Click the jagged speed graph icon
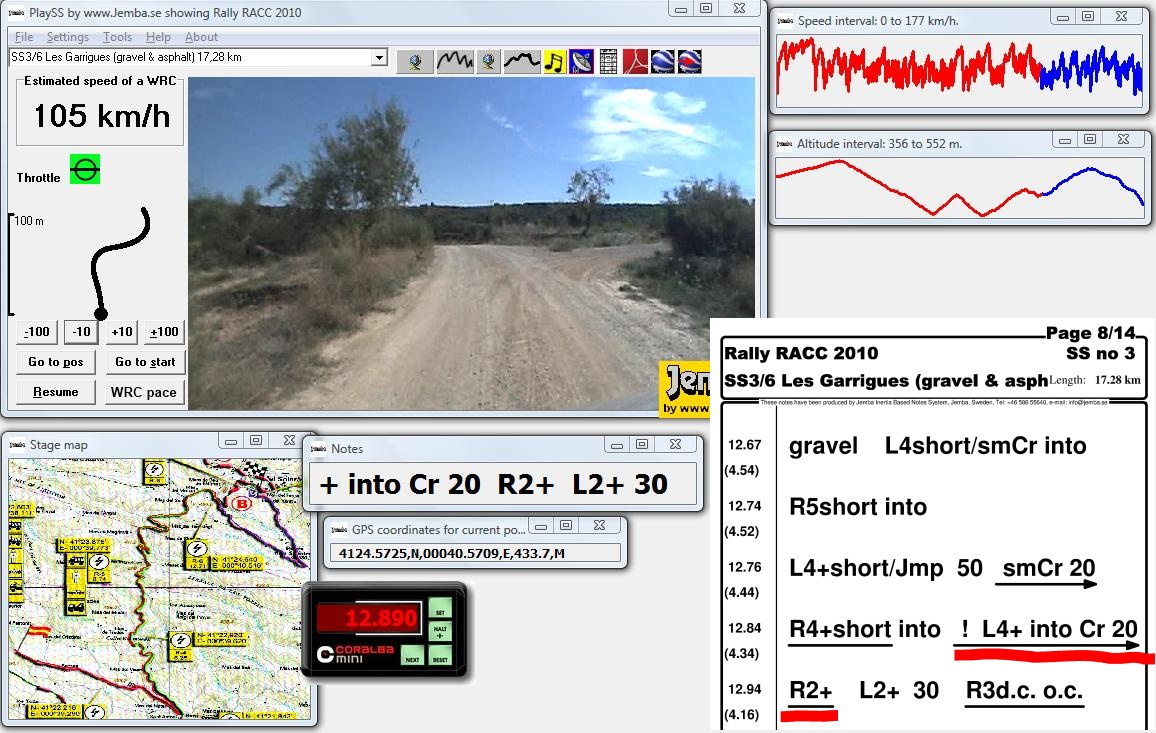Viewport: 1156px width, 733px height. point(454,62)
